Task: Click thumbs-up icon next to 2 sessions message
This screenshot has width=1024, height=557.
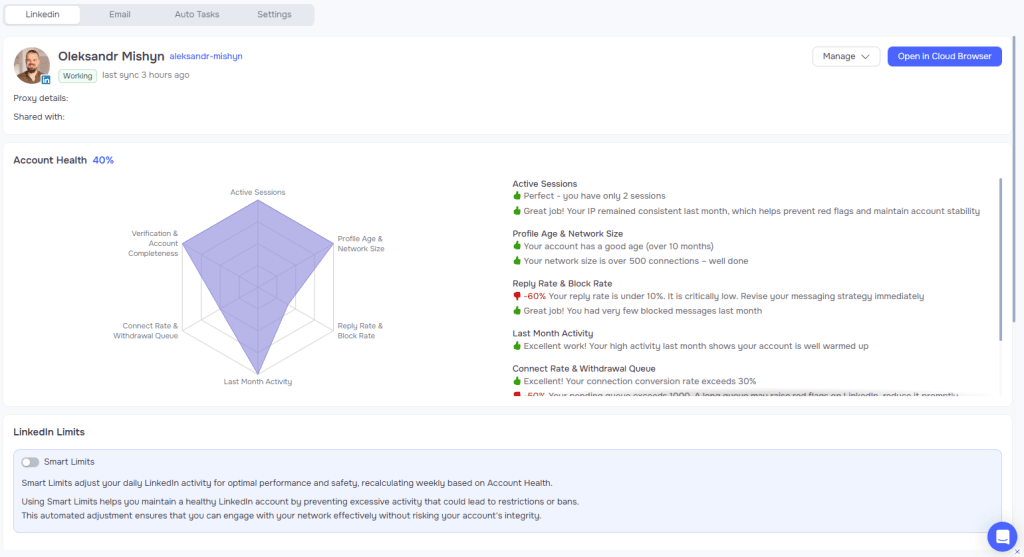Action: point(517,196)
